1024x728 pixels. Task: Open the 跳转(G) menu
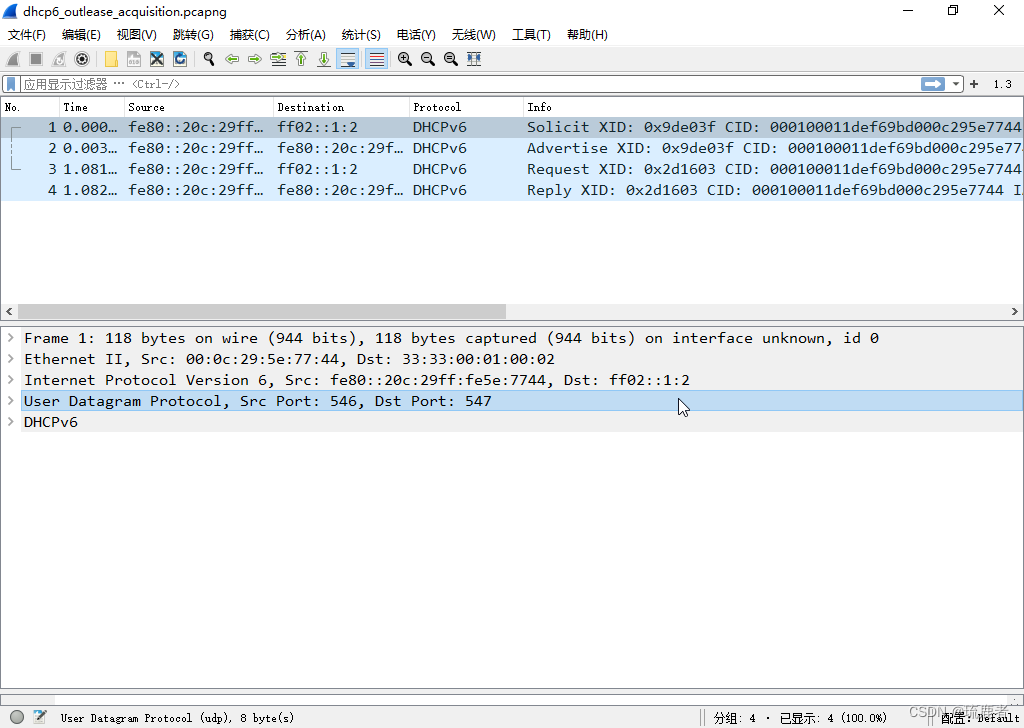pyautogui.click(x=193, y=35)
